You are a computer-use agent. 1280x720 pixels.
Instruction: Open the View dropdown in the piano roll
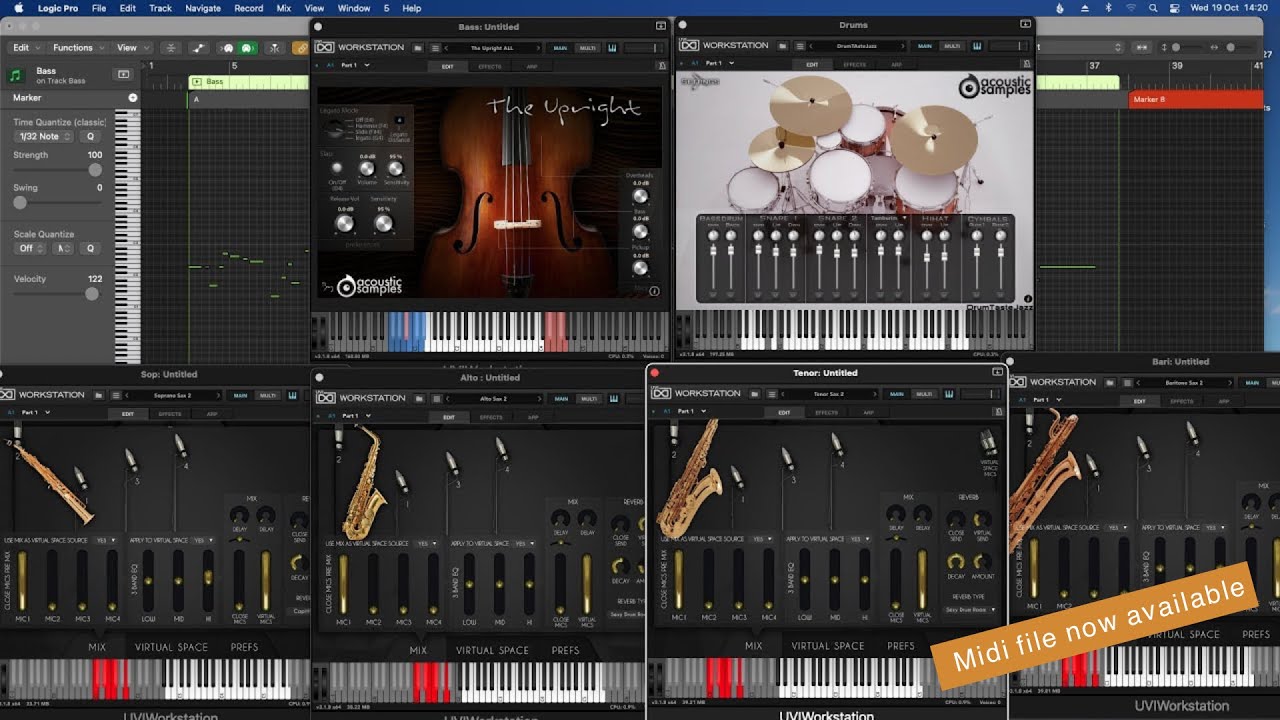(131, 47)
